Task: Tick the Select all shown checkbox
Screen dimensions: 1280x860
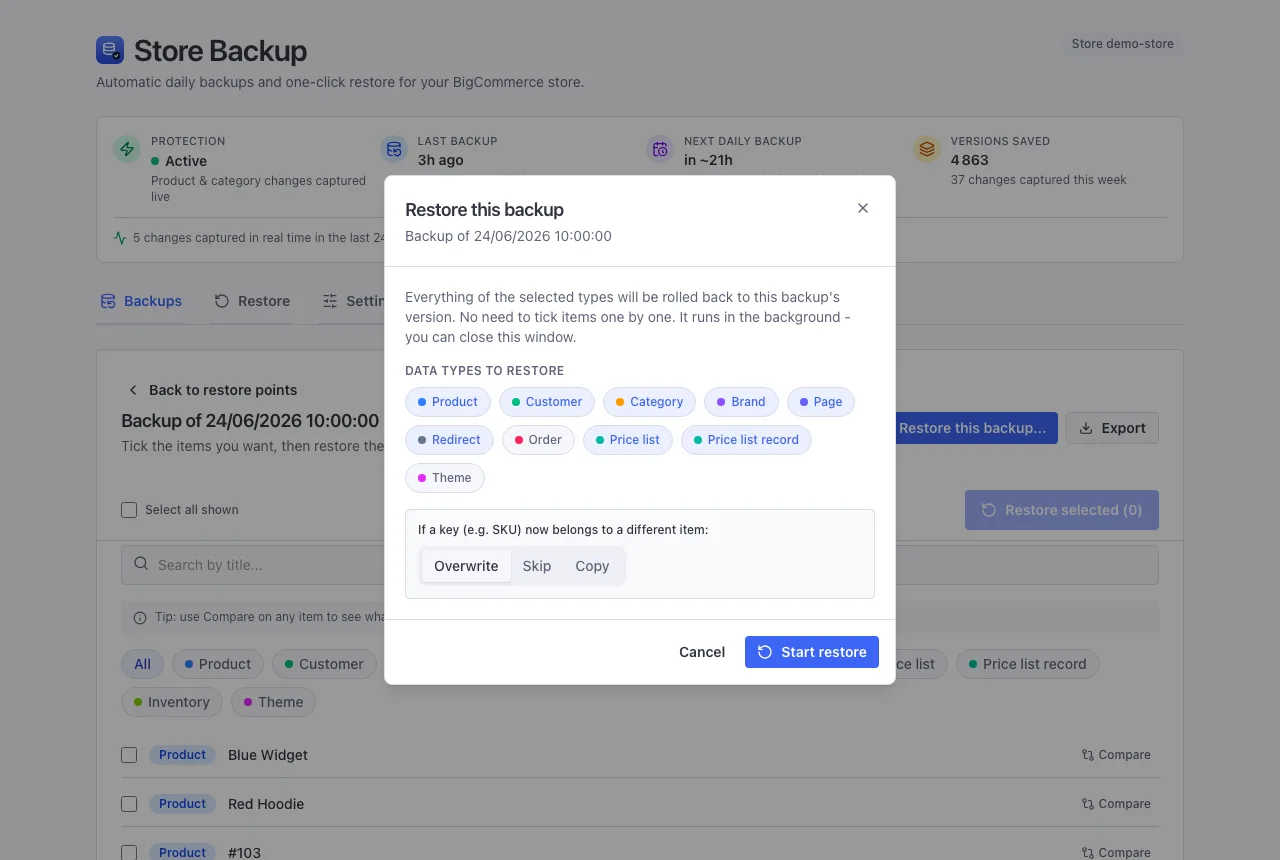Action: (129, 510)
